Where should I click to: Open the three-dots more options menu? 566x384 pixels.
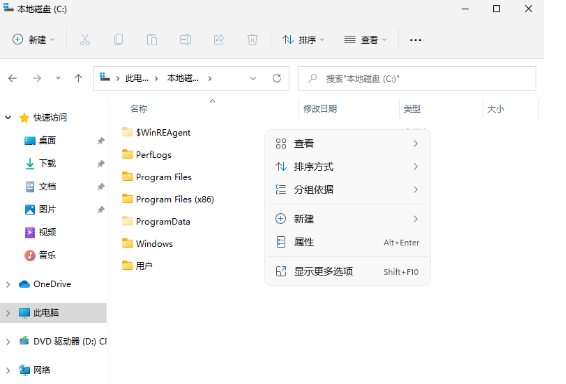415,40
